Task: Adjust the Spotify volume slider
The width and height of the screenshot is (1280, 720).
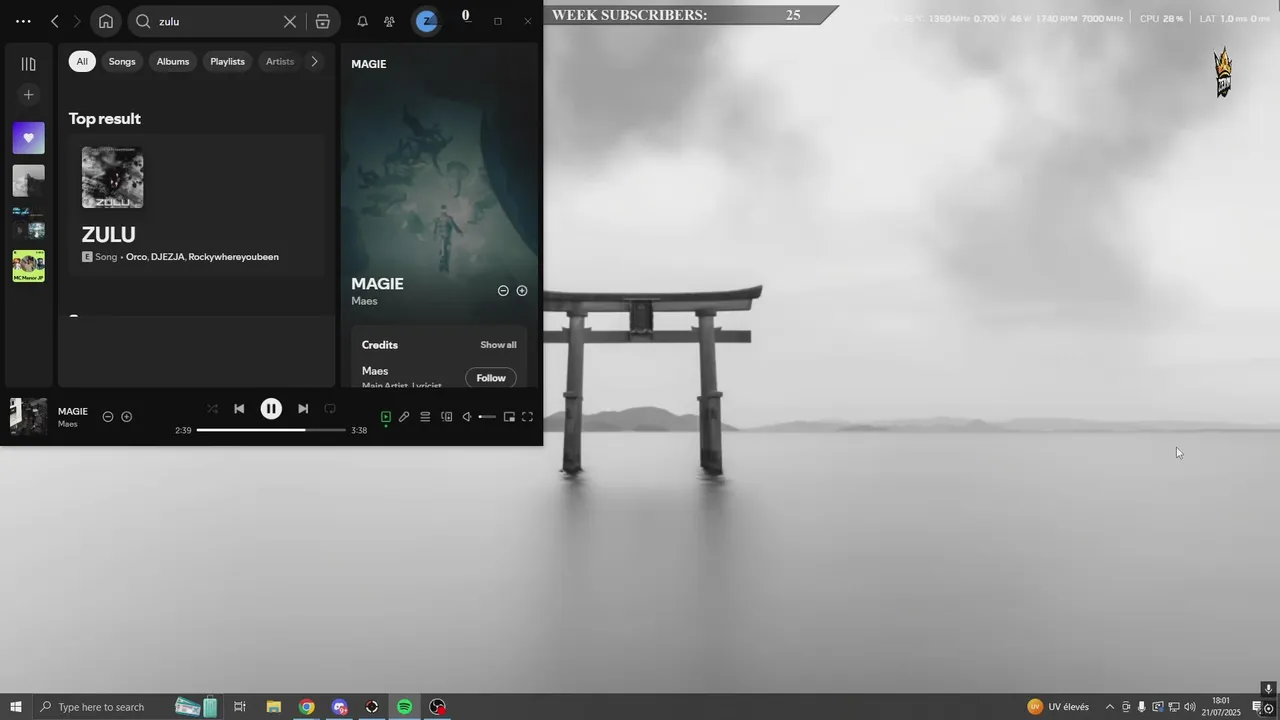Action: tap(487, 417)
